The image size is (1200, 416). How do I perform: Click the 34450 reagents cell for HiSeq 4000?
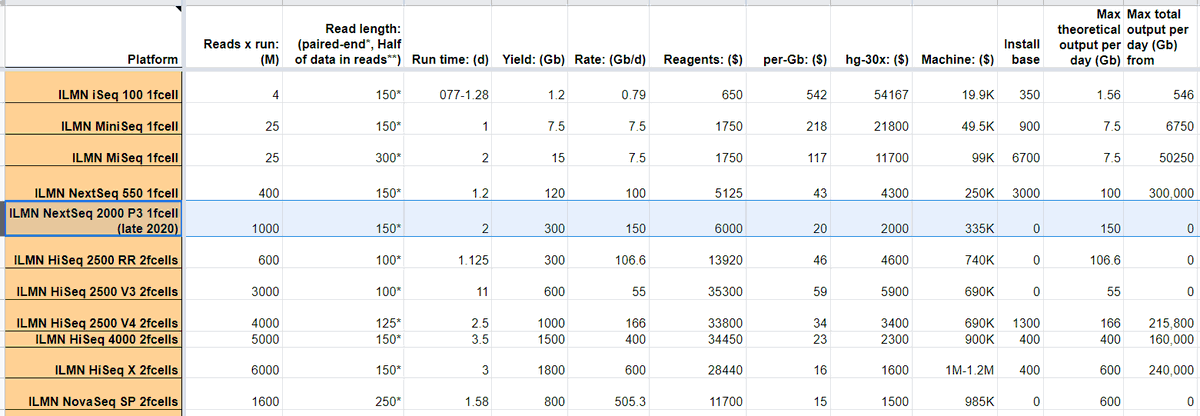(x=699, y=339)
